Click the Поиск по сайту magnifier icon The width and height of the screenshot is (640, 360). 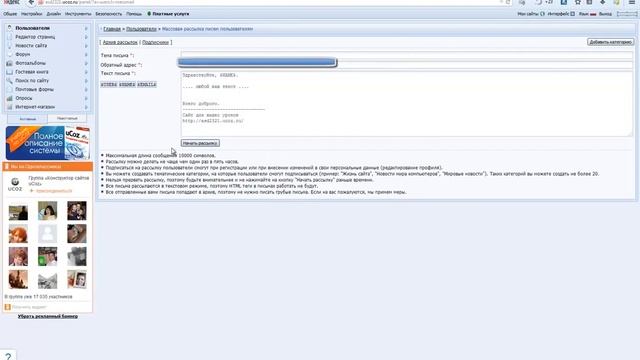click(9, 81)
